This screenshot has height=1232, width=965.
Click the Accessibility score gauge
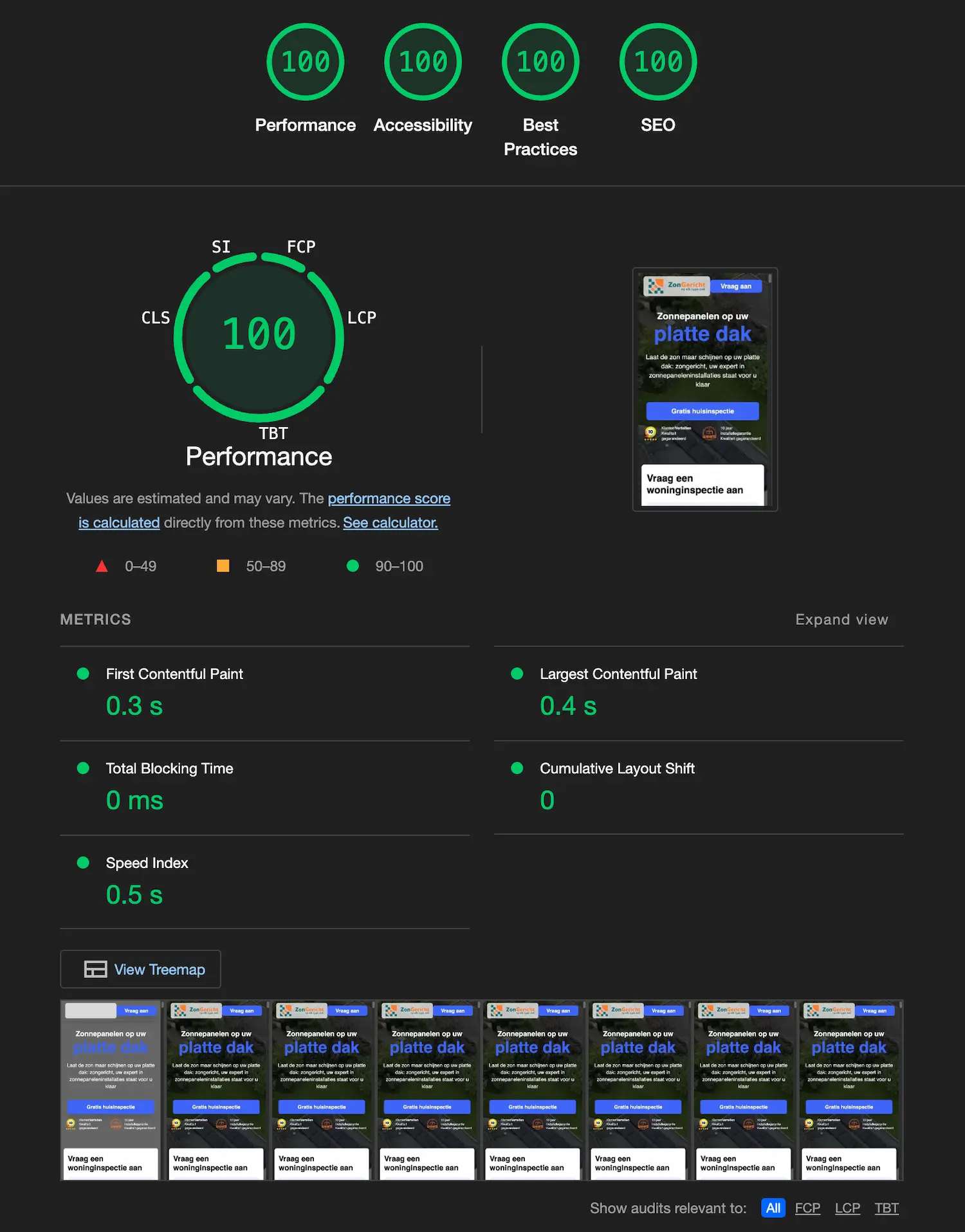click(x=423, y=62)
